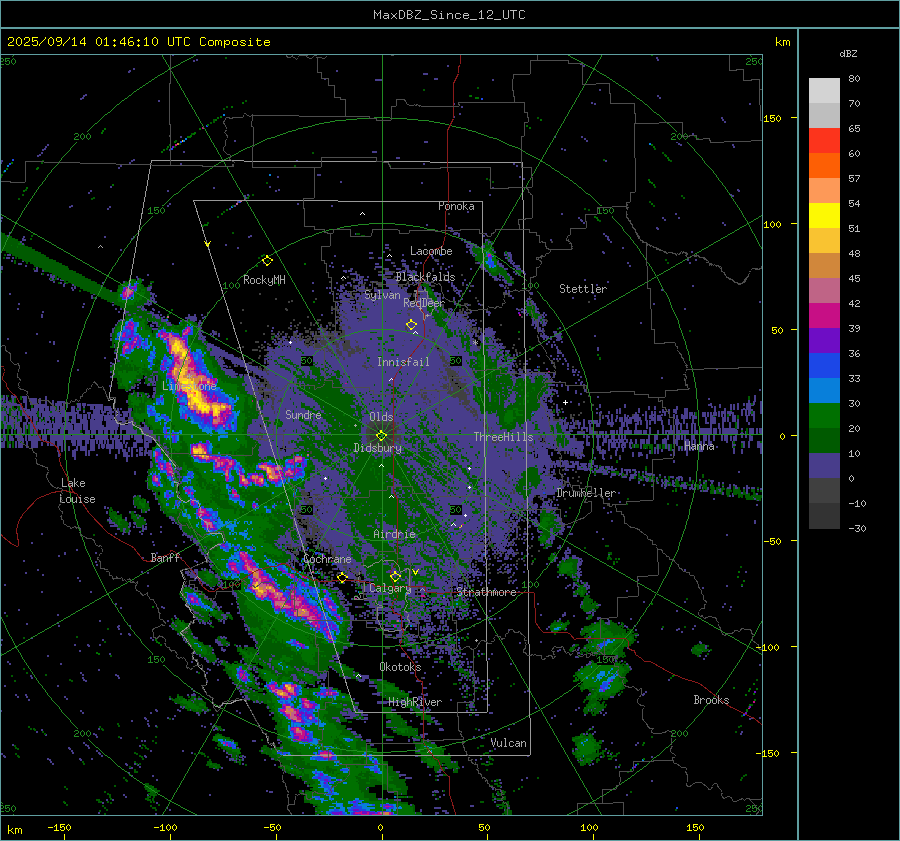Click the Sundre label
The height and width of the screenshot is (841, 900).
pos(303,414)
